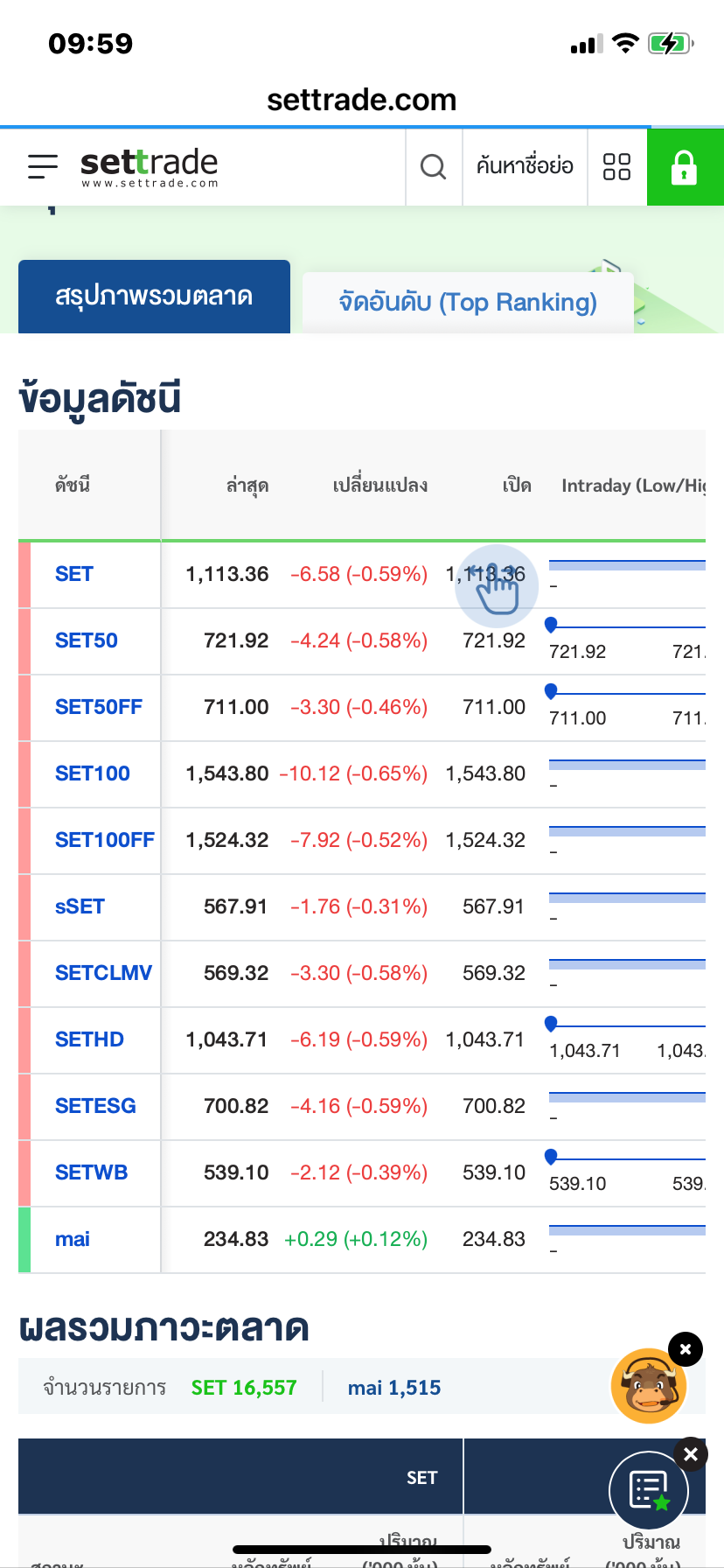724x1568 pixels.
Task: Close the bull mascot assistant bubble
Action: coord(686,1349)
